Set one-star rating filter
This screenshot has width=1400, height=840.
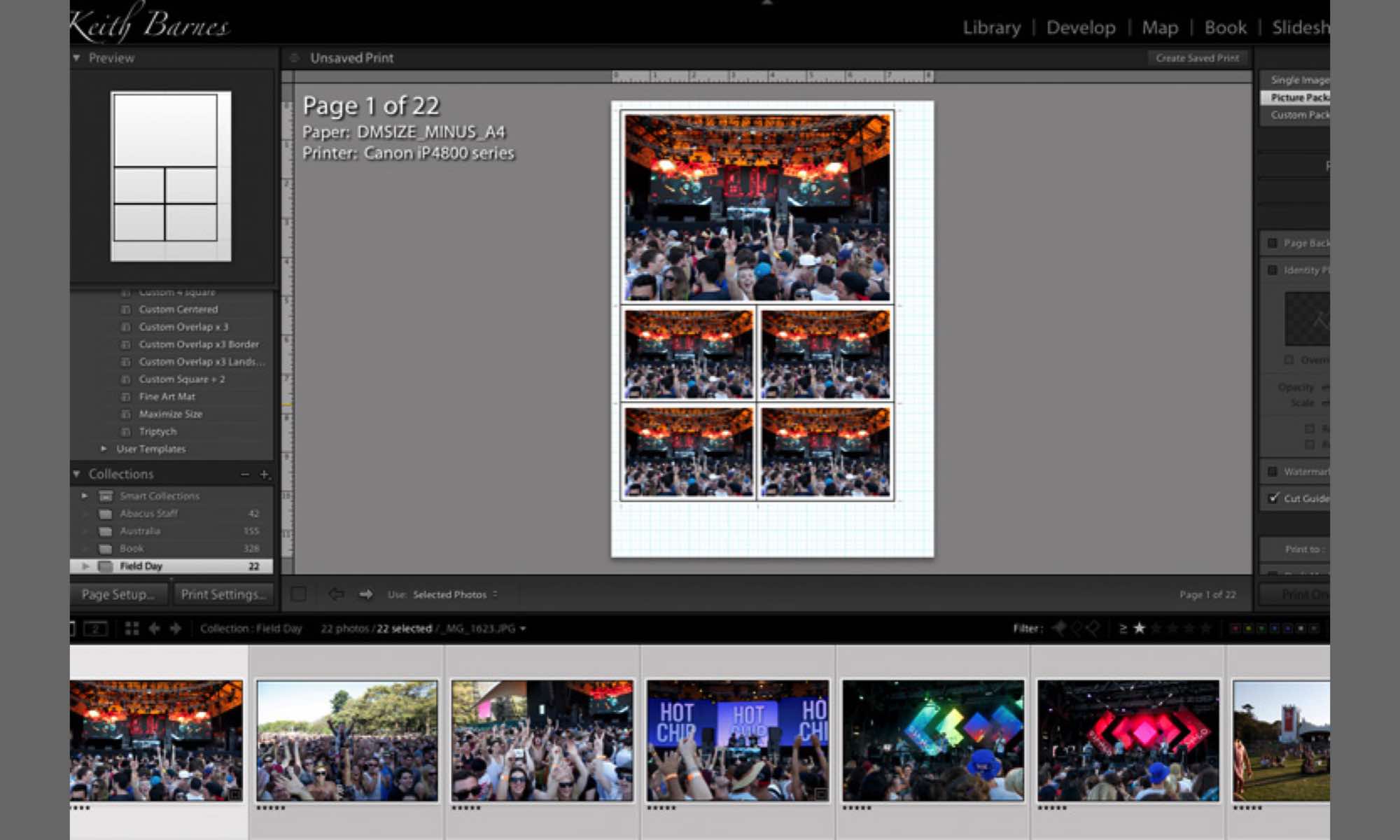pyautogui.click(x=1140, y=628)
